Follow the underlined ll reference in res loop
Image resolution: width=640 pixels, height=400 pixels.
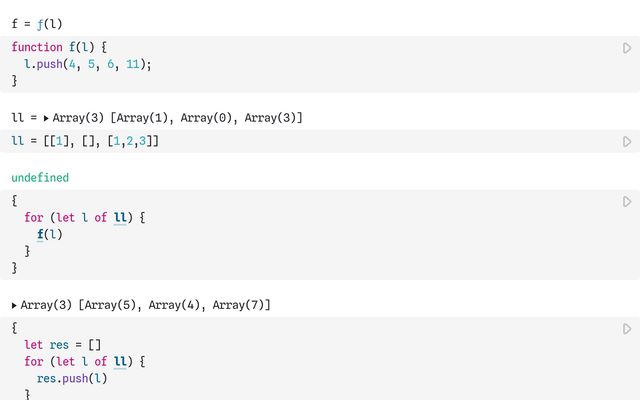click(x=120, y=362)
